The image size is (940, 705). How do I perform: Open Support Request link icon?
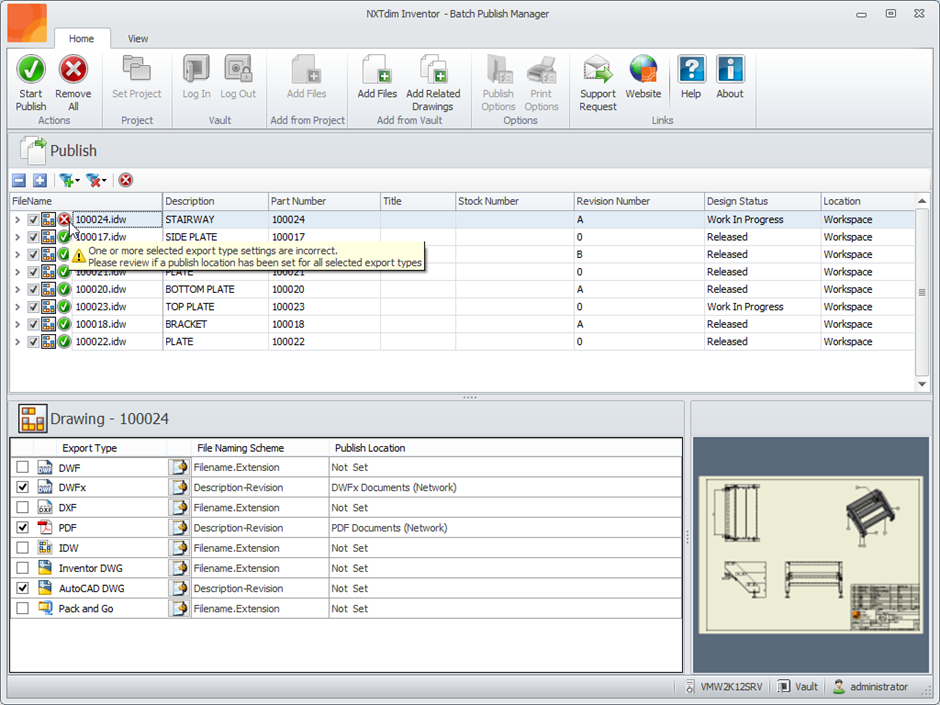(x=598, y=70)
